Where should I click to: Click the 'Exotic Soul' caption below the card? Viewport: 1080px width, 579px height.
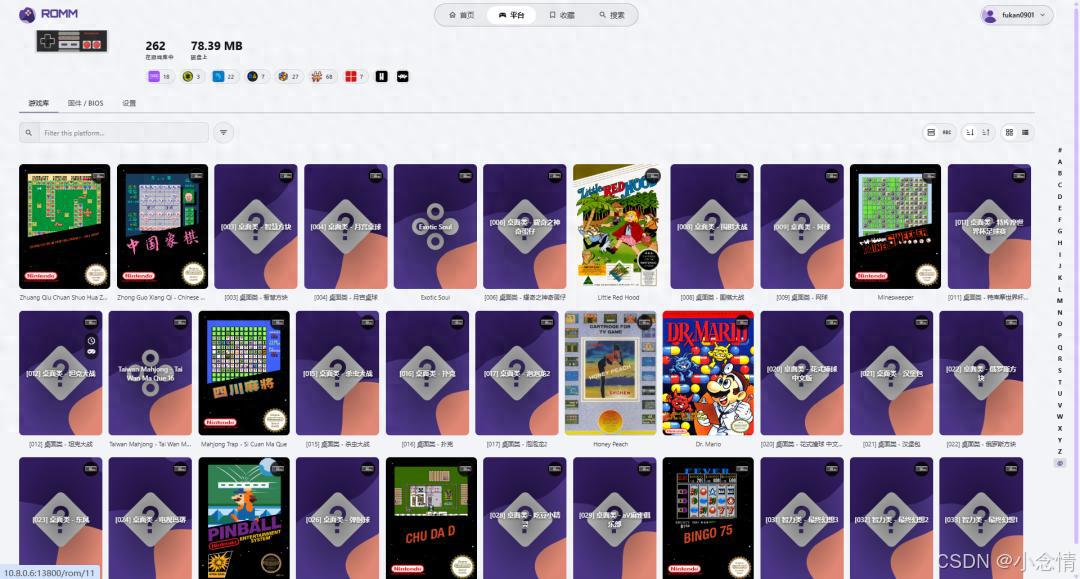pyautogui.click(x=435, y=297)
